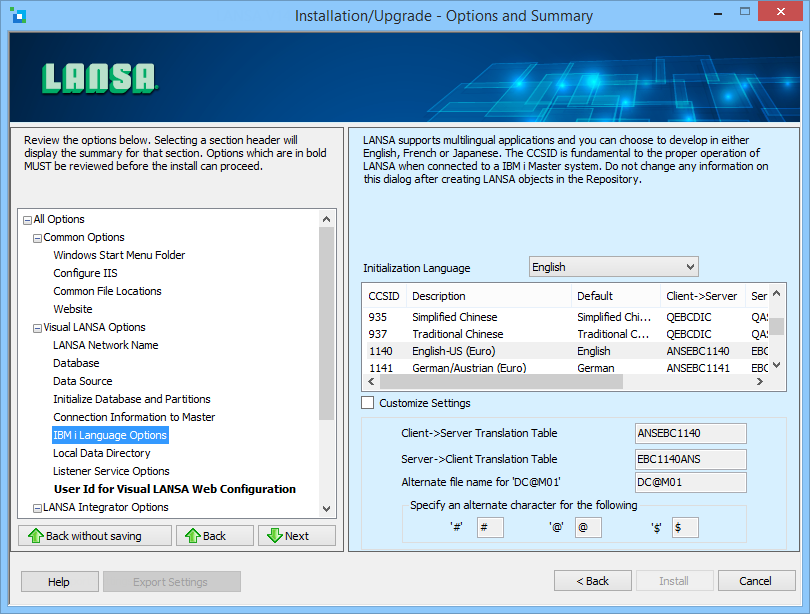This screenshot has height=614, width=810.
Task: Select LANSA Network Name option
Action: pos(105,345)
